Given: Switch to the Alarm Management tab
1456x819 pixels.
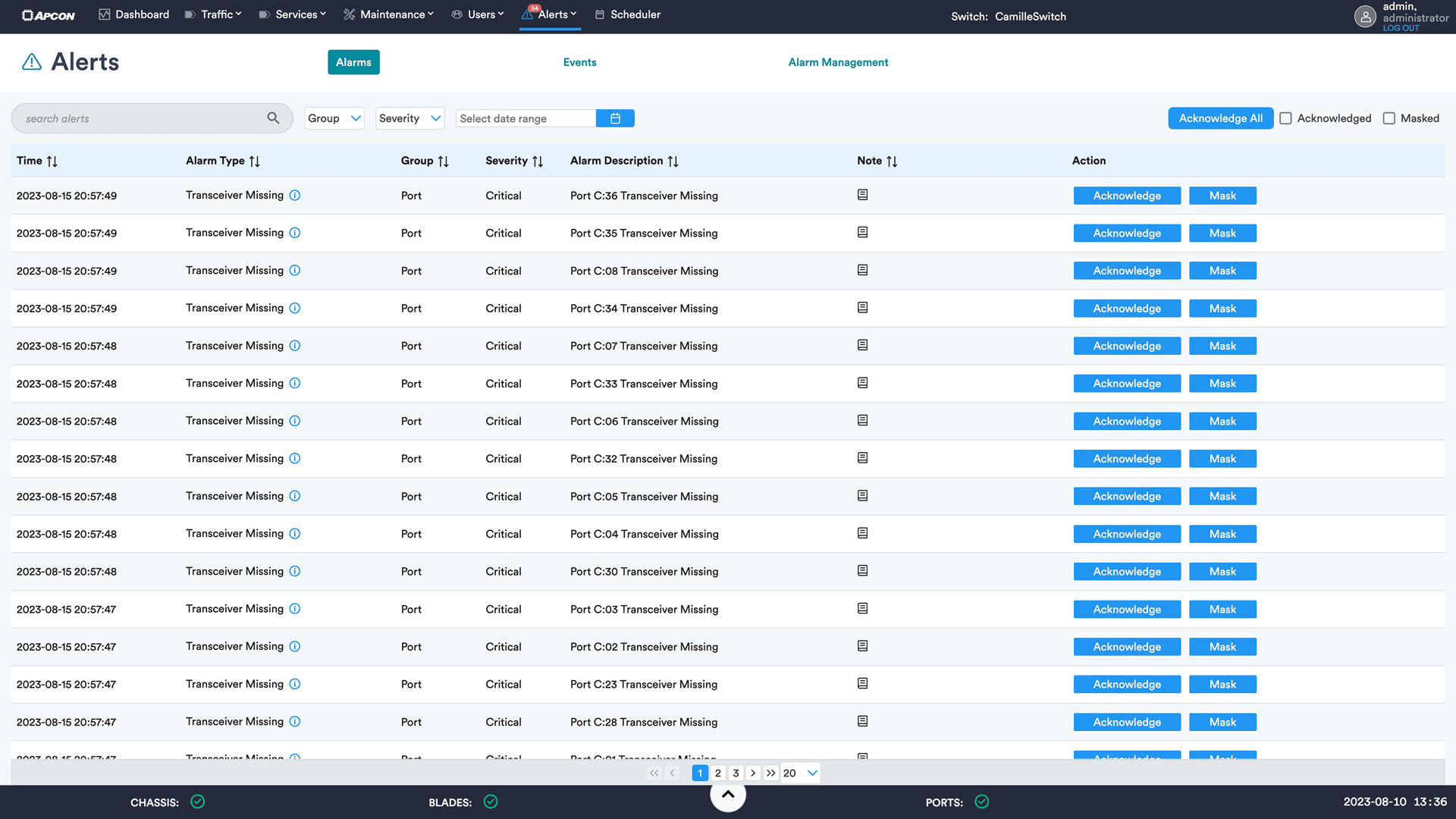Looking at the screenshot, I should [x=838, y=62].
